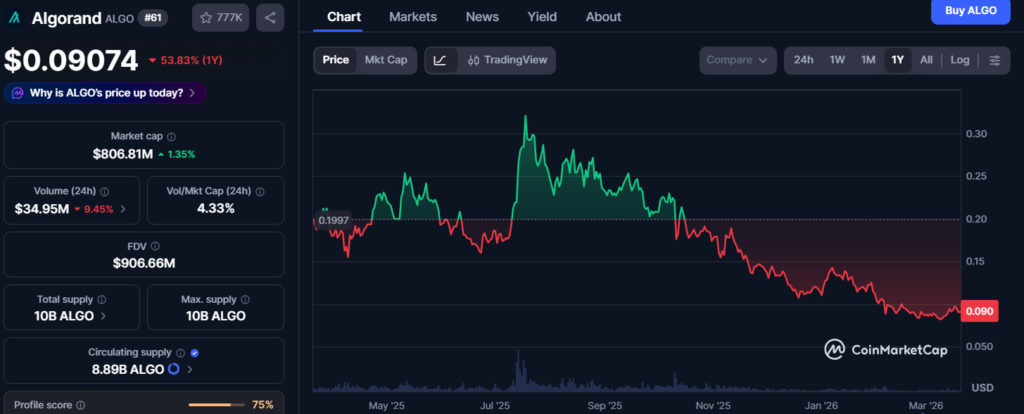Switch to TradingView candlestick chart
Image resolution: width=1024 pixels, height=414 pixels.
[x=507, y=60]
